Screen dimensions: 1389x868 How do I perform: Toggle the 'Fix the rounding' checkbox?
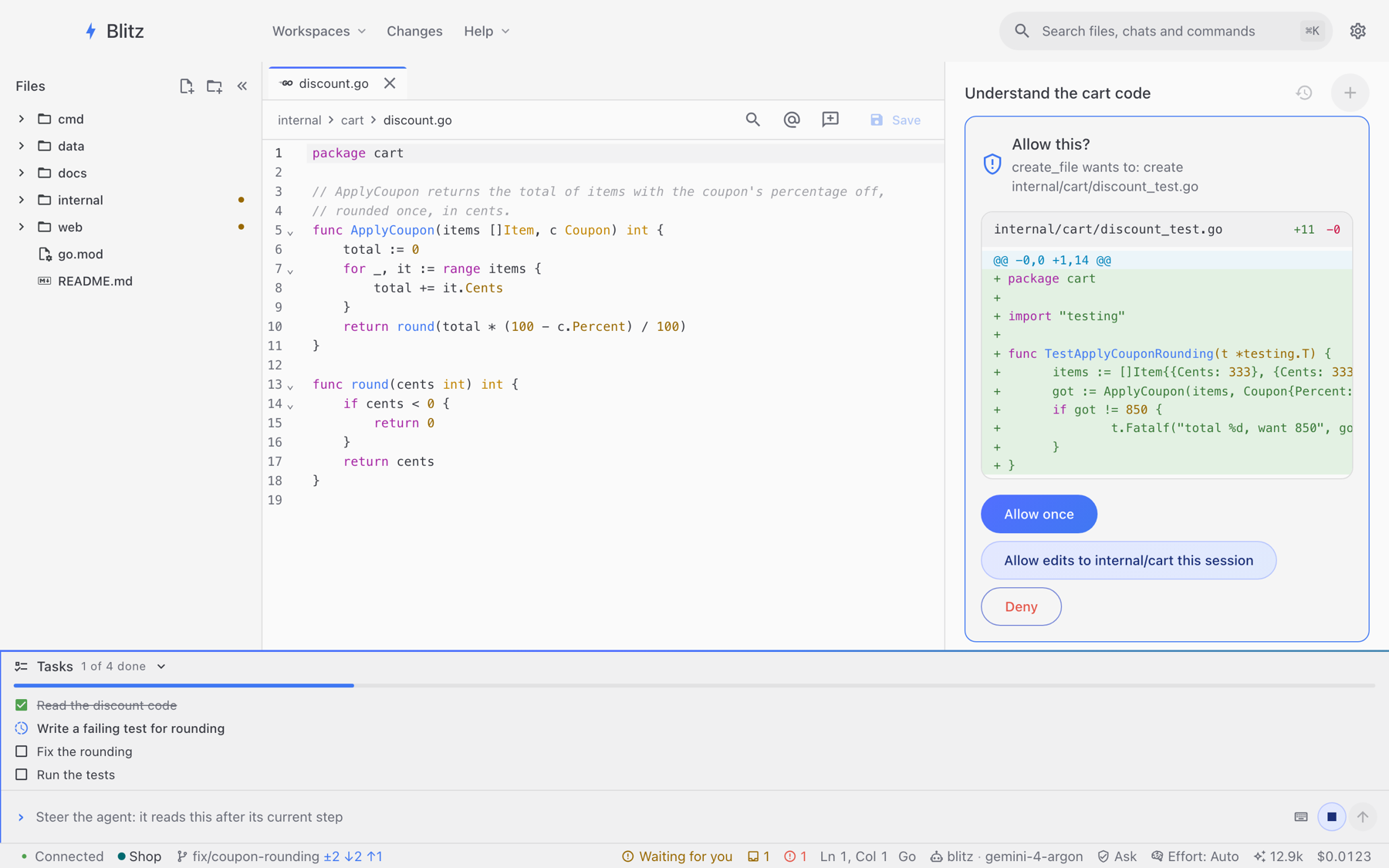(22, 751)
